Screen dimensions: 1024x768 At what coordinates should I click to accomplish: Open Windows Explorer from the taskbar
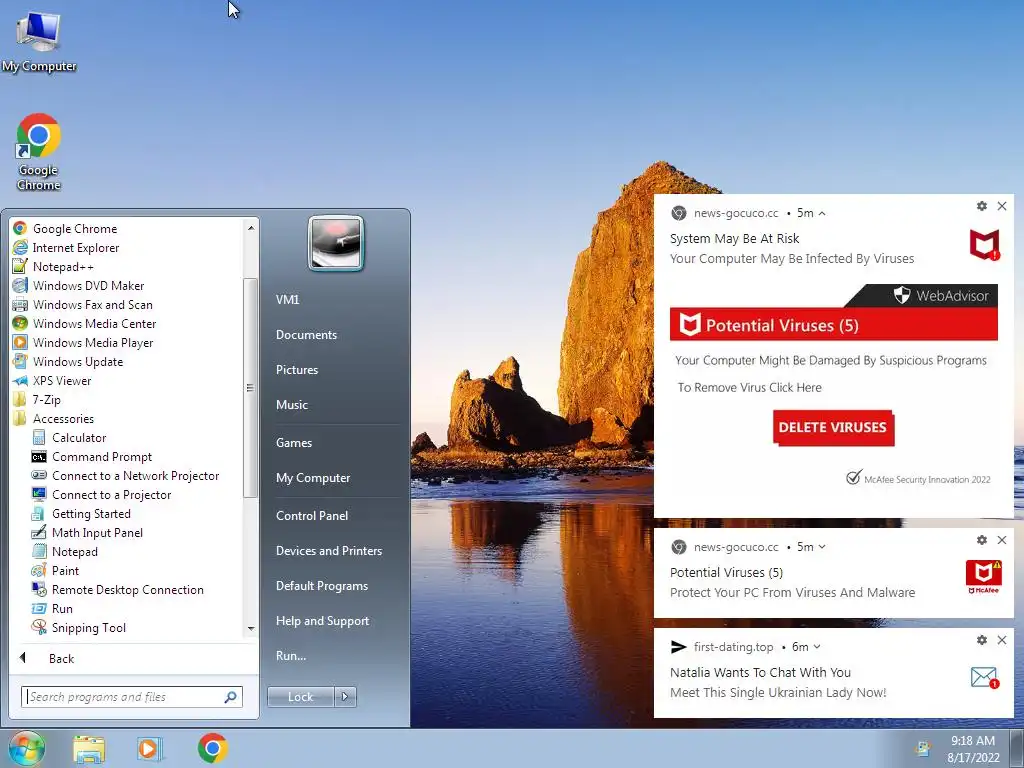[89, 748]
